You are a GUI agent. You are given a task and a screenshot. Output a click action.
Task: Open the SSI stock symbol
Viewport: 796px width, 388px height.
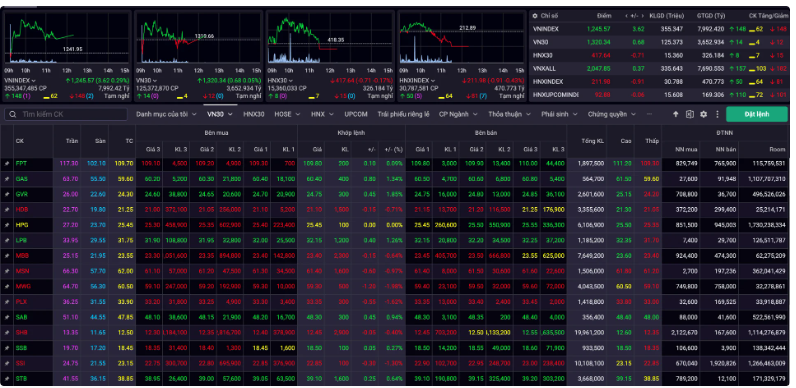click(21, 363)
